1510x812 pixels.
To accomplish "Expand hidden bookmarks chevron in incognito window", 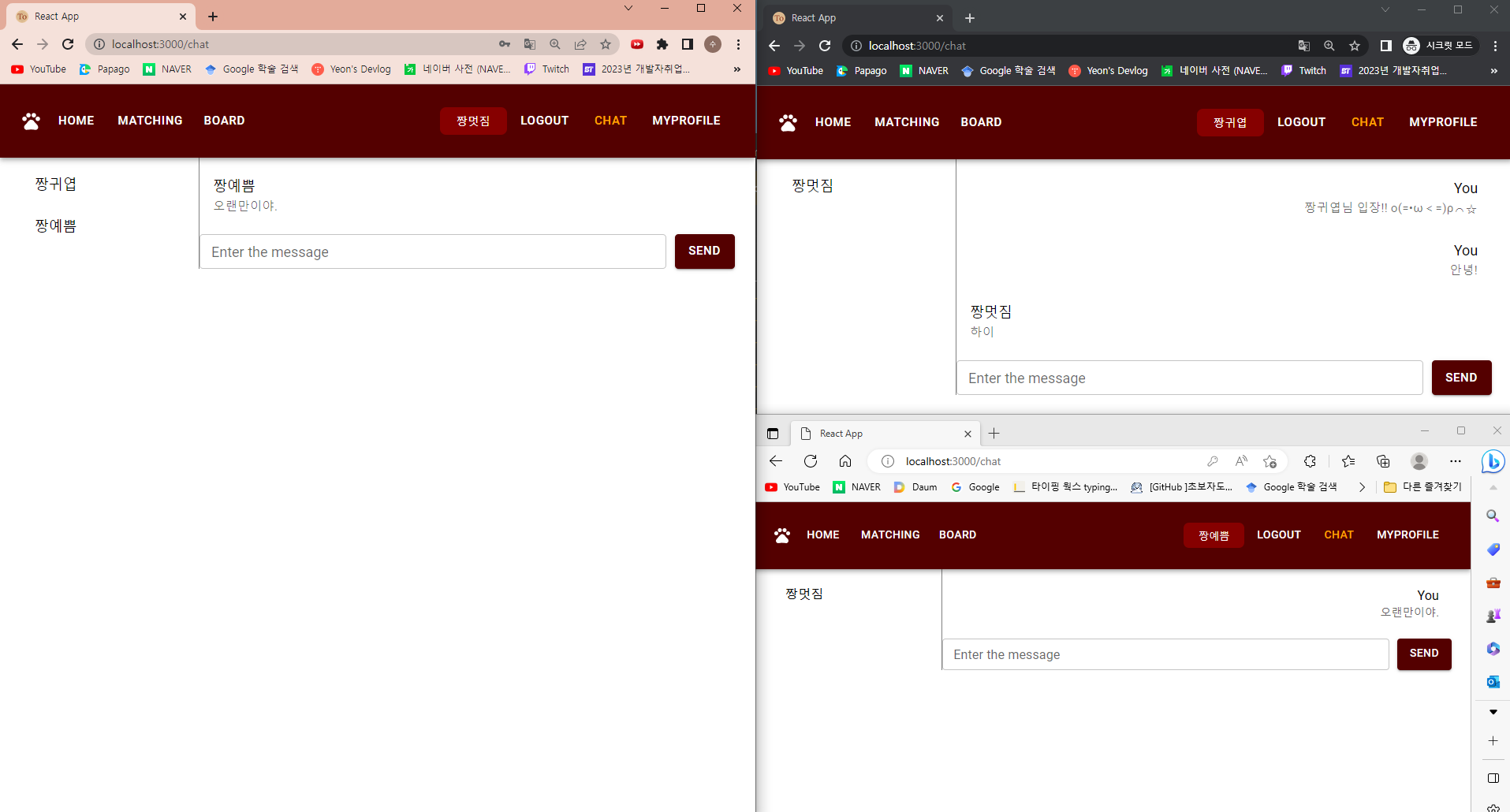I will click(x=1494, y=71).
